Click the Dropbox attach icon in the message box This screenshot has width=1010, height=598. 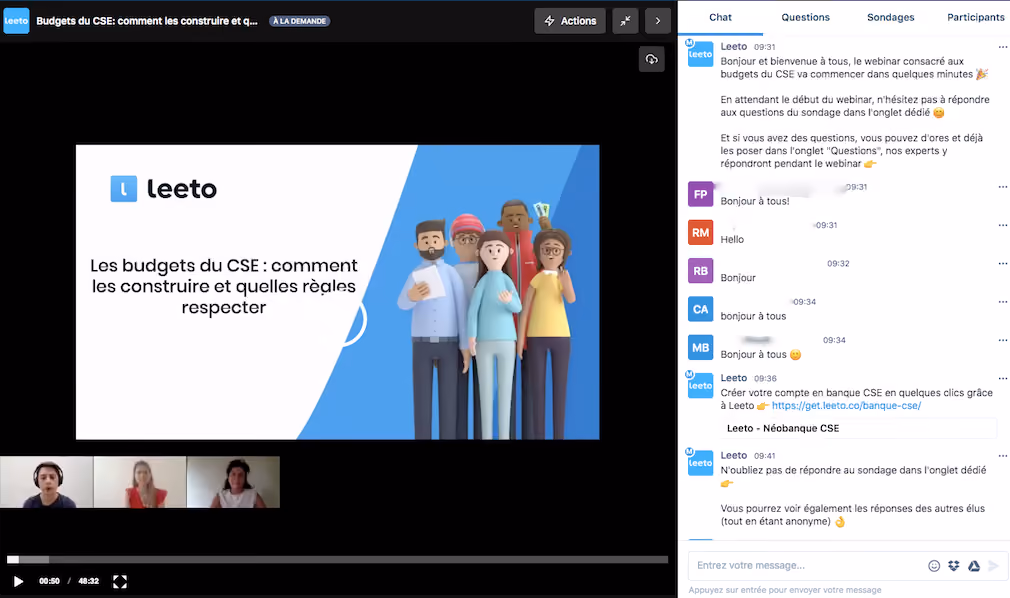coord(953,566)
